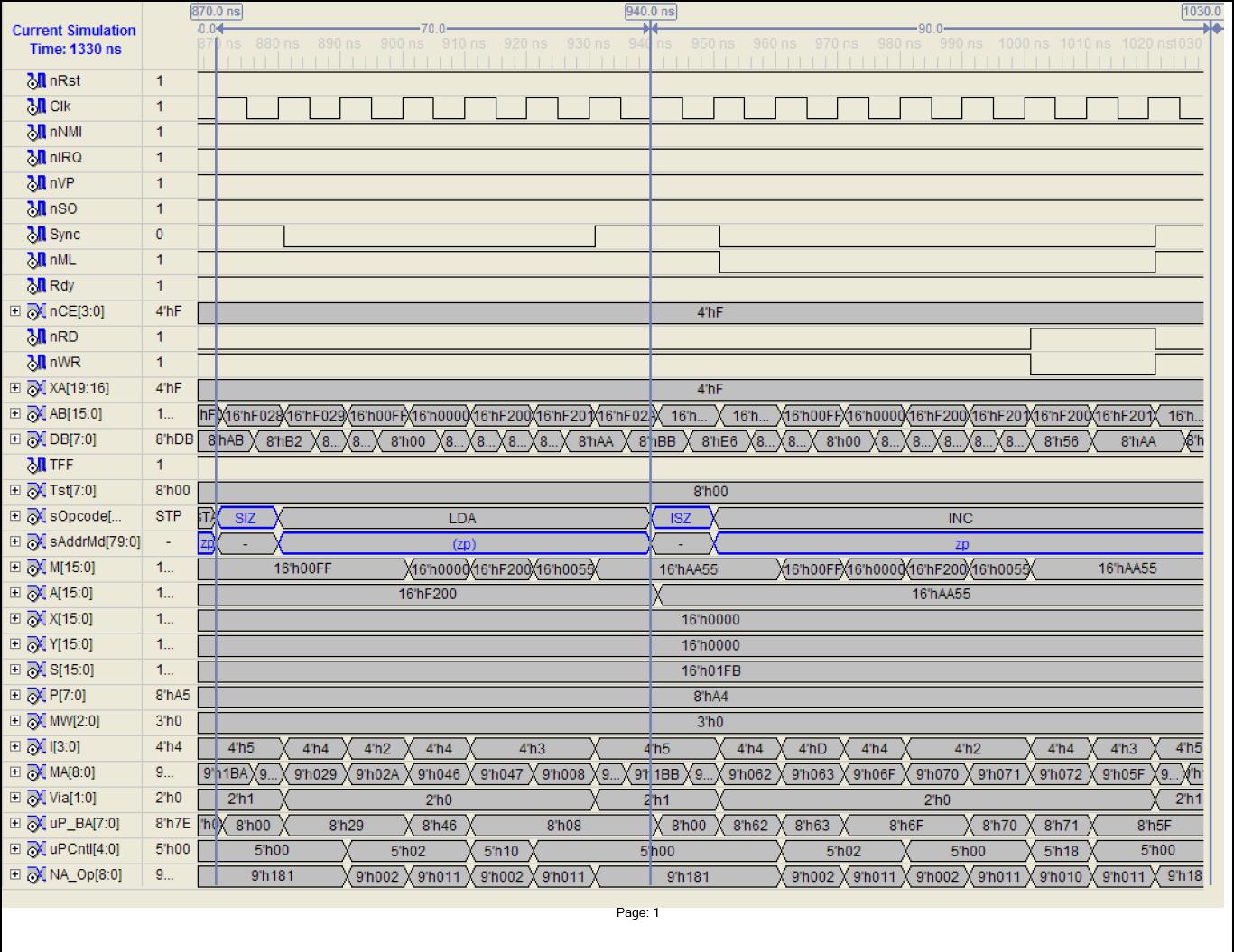The image size is (1234, 952).
Task: Select the NA_Op[8:0] bus icon
Action: coord(37,875)
